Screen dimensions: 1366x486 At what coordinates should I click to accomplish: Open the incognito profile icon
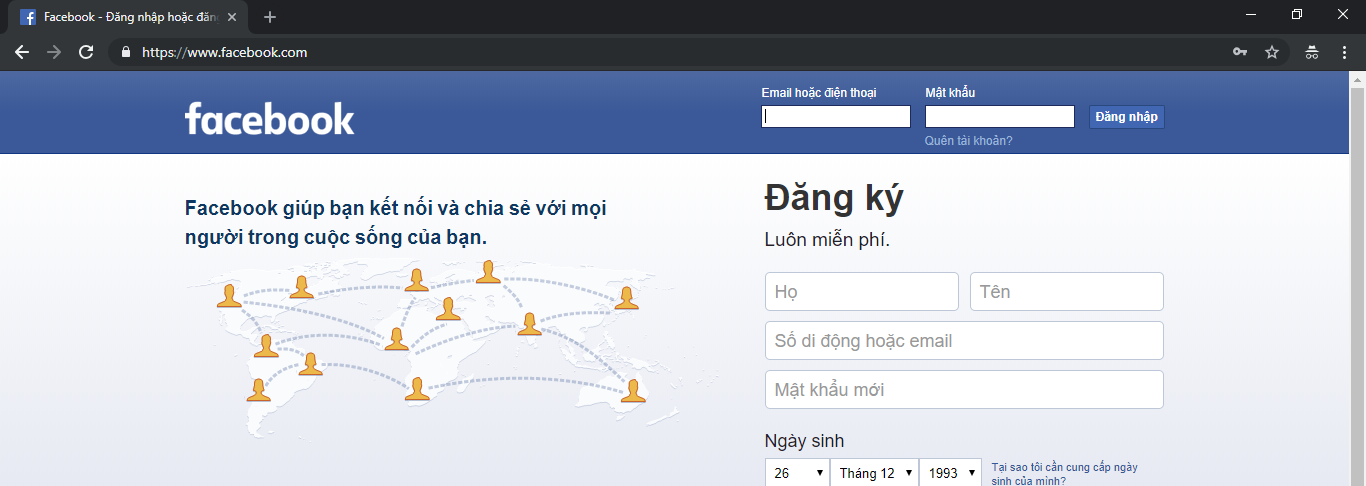pyautogui.click(x=1312, y=52)
